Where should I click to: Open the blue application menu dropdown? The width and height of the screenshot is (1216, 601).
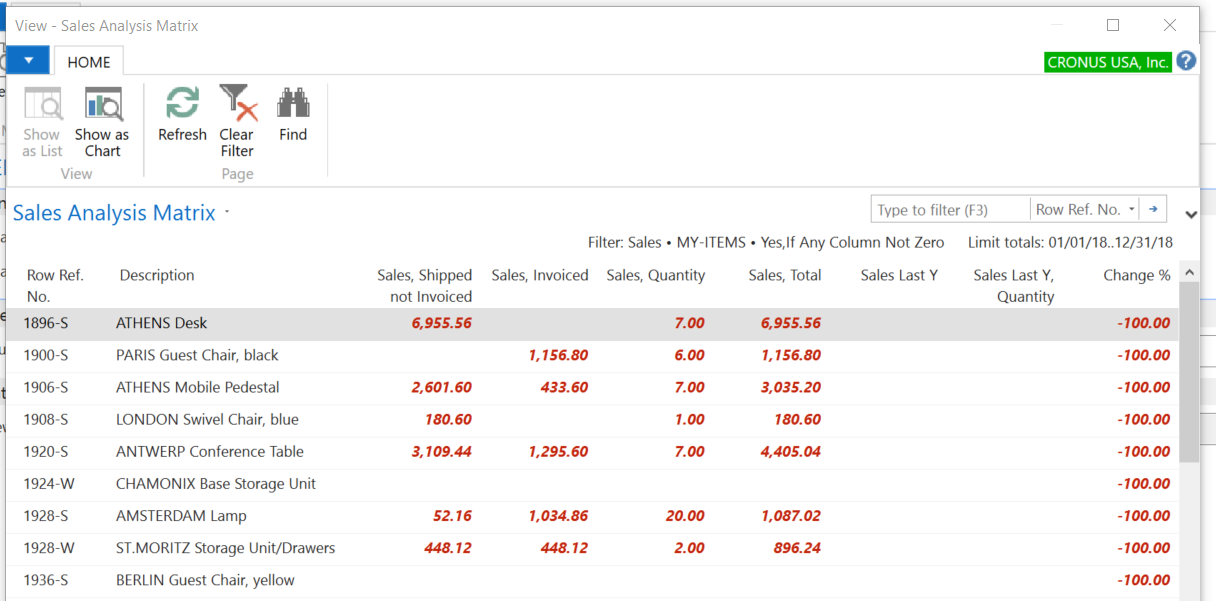(x=28, y=60)
